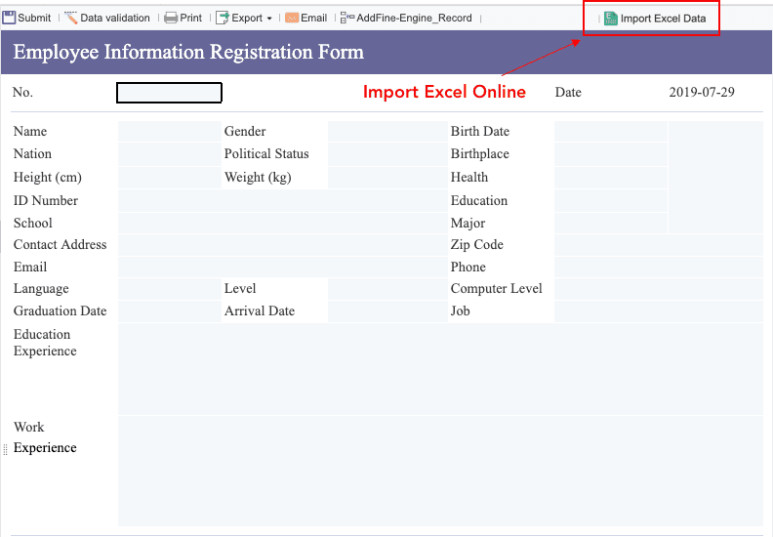
Task: Select the Political Status input field
Action: click(387, 154)
